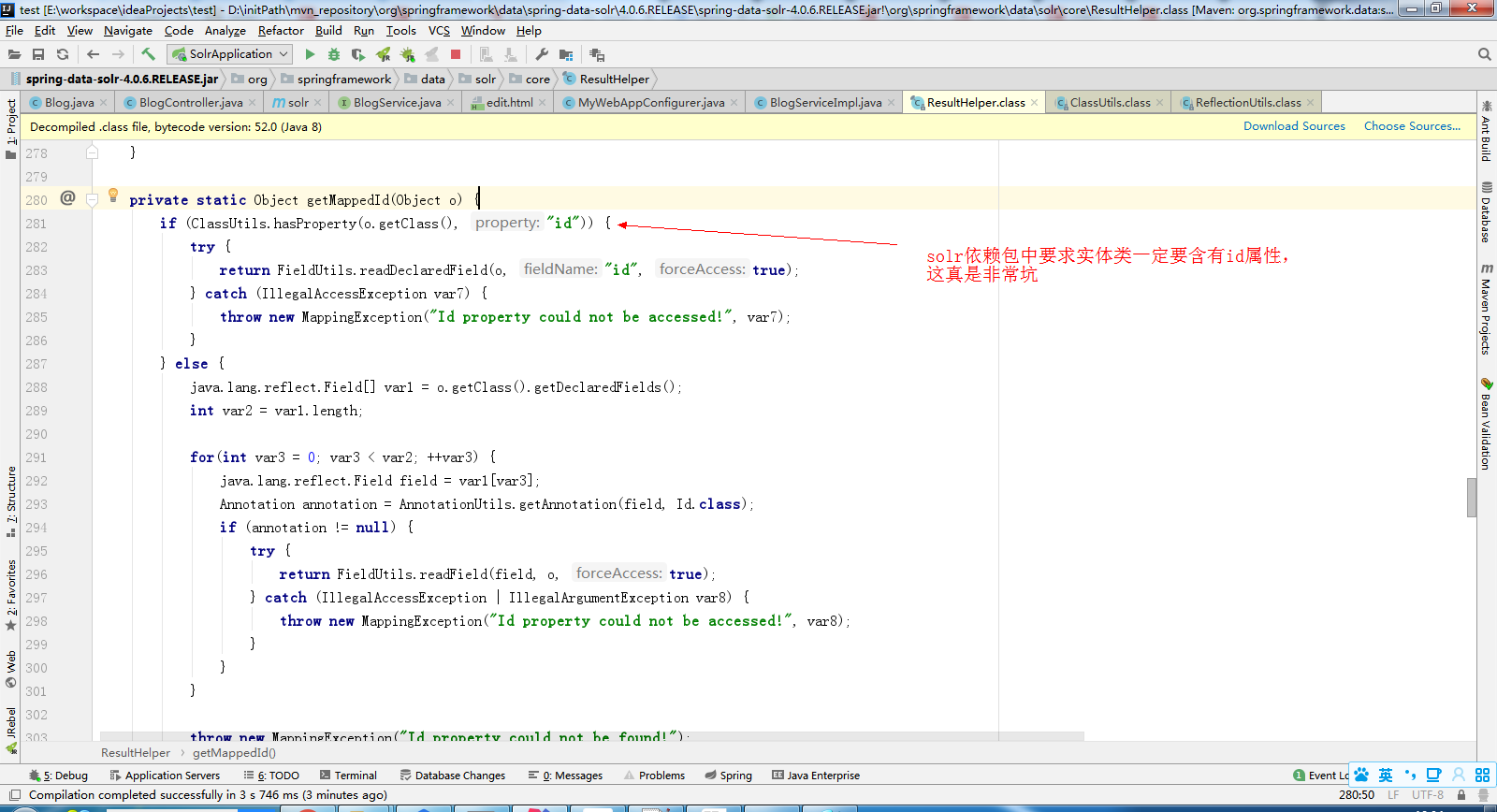
Task: Open the UTF-8 encoding selector
Action: [1428, 795]
